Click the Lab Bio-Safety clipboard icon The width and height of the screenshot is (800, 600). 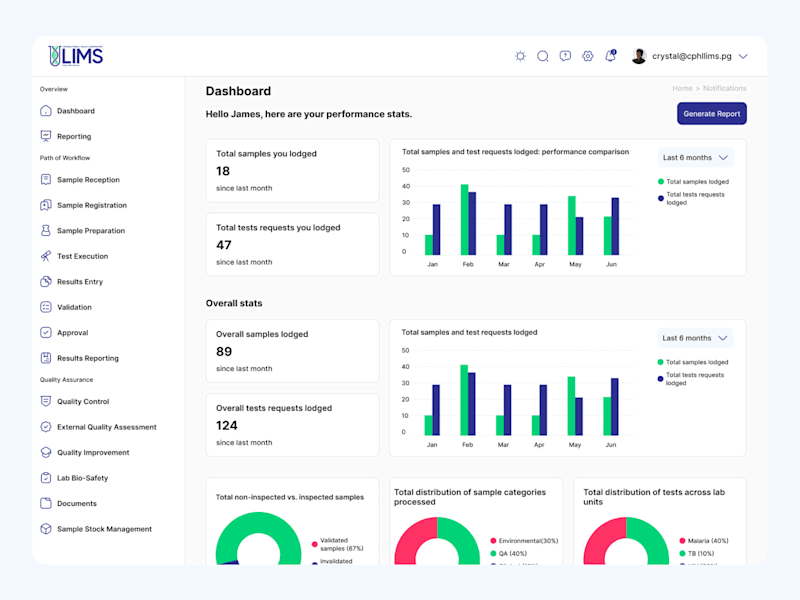click(x=46, y=478)
